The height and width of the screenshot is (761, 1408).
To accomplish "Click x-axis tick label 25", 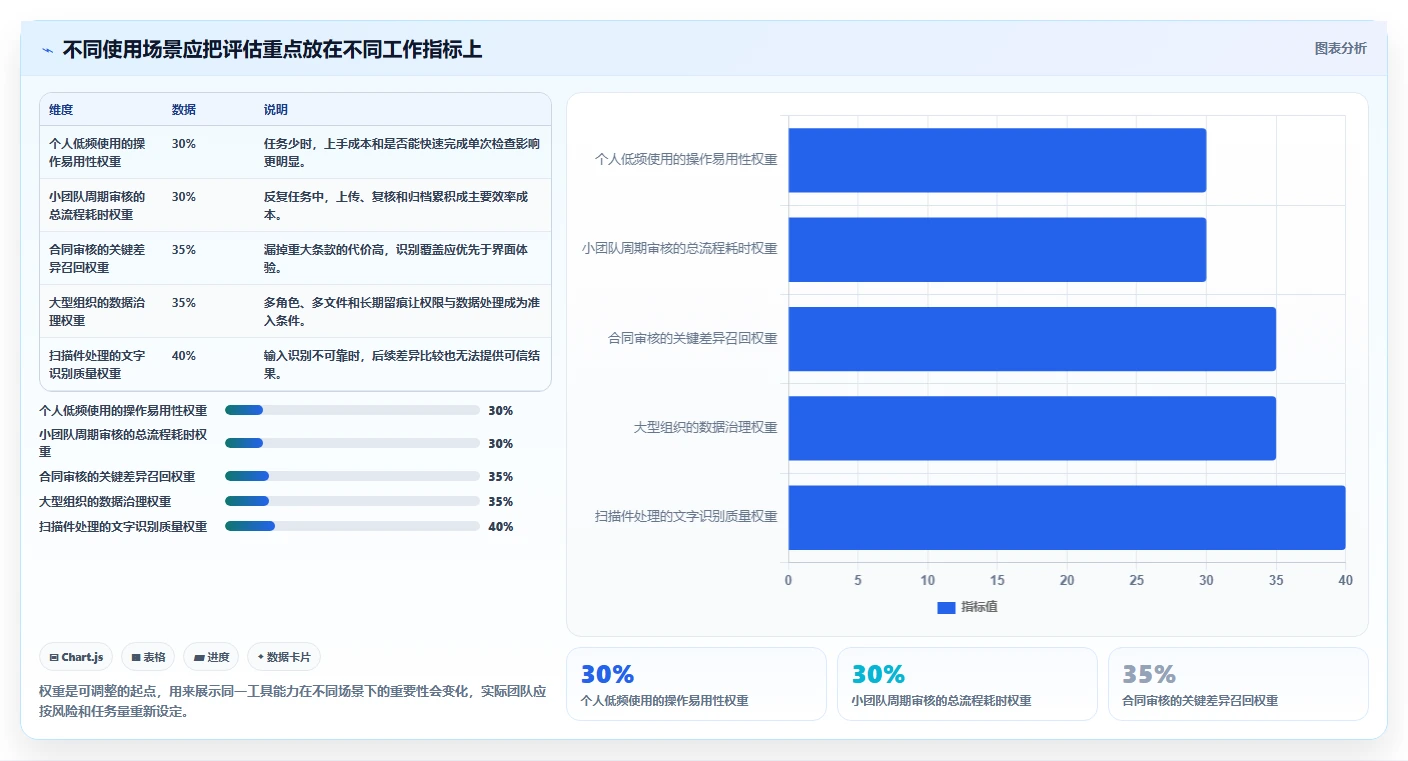I will tap(1137, 580).
